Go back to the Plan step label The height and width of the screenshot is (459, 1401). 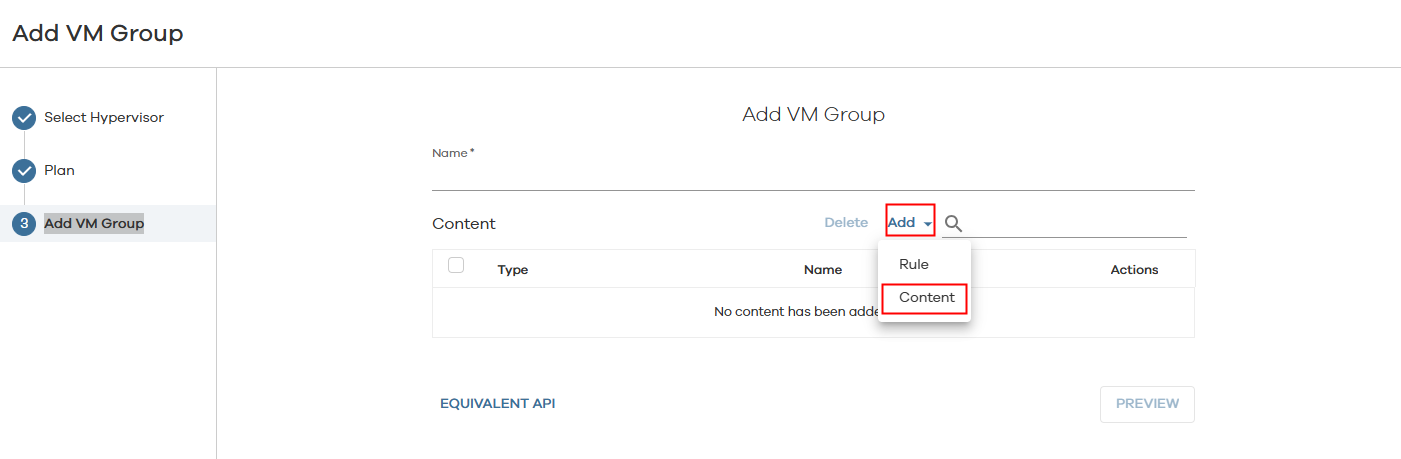59,171
